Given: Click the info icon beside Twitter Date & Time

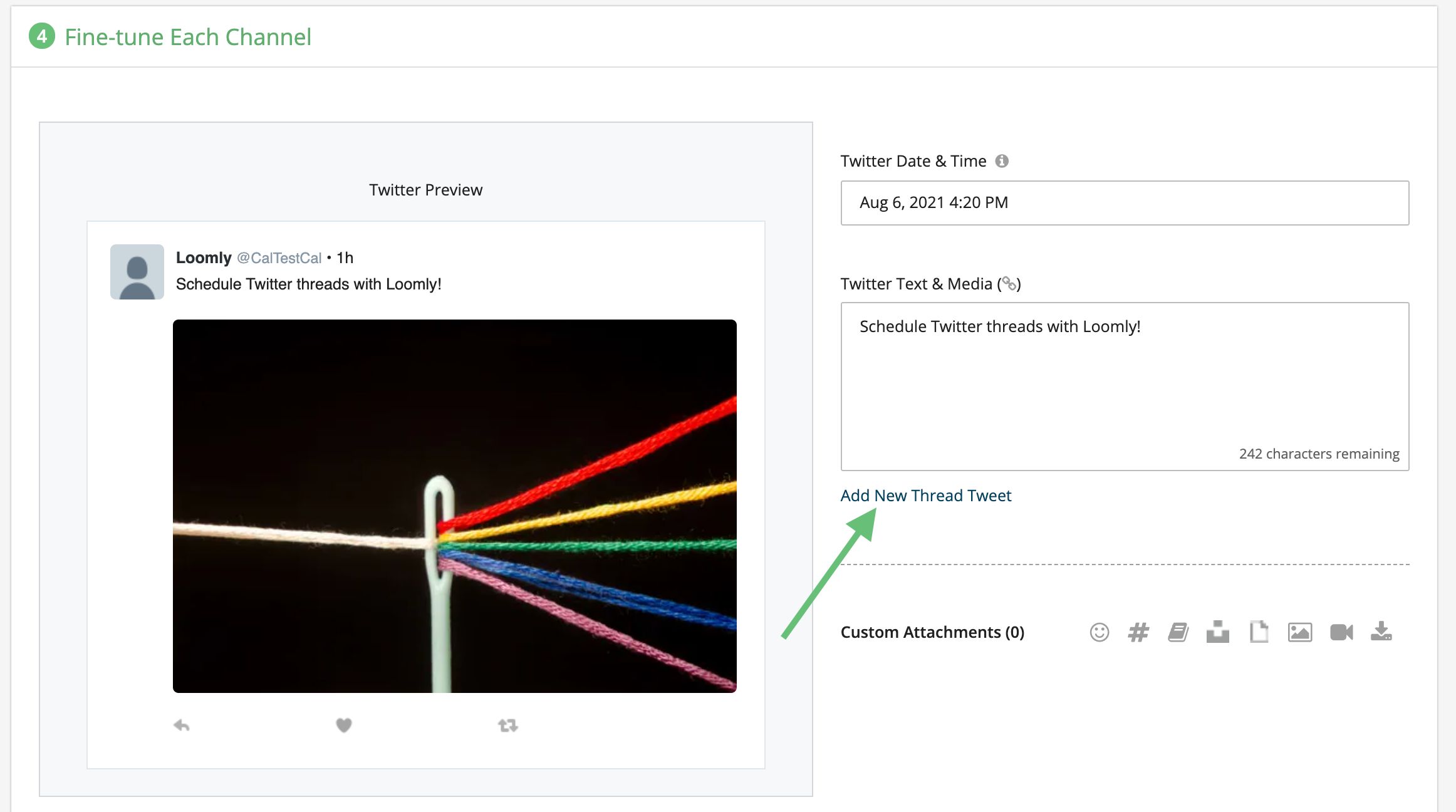Looking at the screenshot, I should coord(1002,161).
